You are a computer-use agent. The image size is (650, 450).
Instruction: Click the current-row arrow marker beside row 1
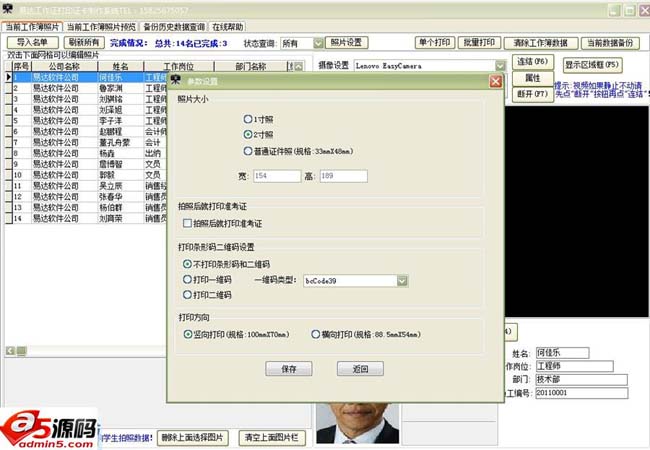click(x=8, y=77)
